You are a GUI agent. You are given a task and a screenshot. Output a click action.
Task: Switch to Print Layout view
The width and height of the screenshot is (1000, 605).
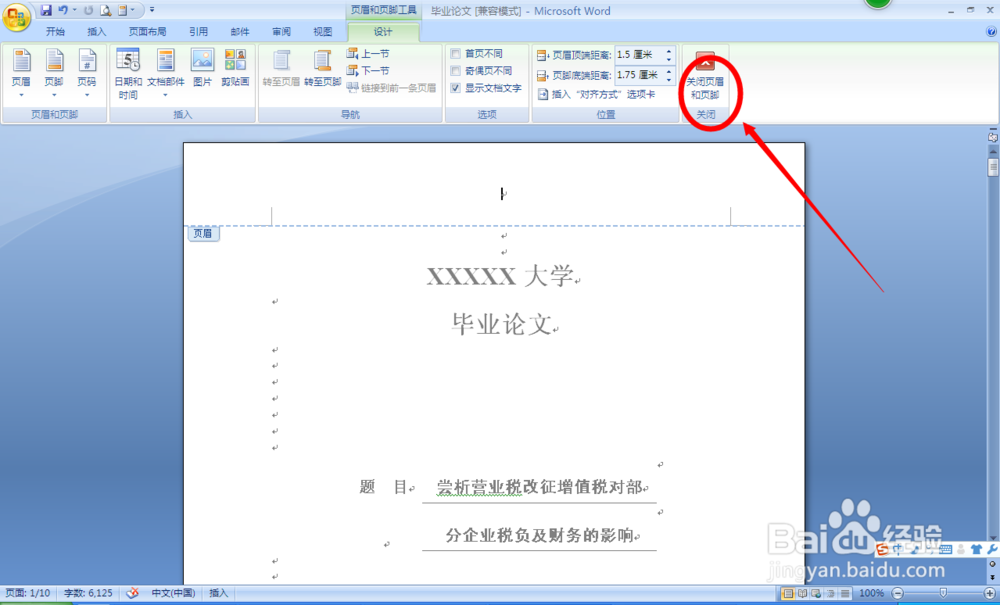tap(788, 594)
